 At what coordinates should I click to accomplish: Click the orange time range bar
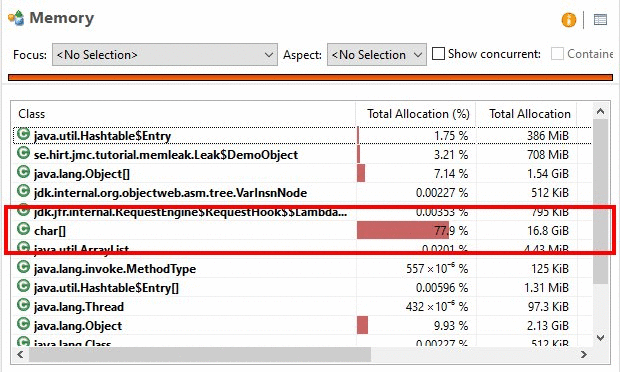click(310, 77)
